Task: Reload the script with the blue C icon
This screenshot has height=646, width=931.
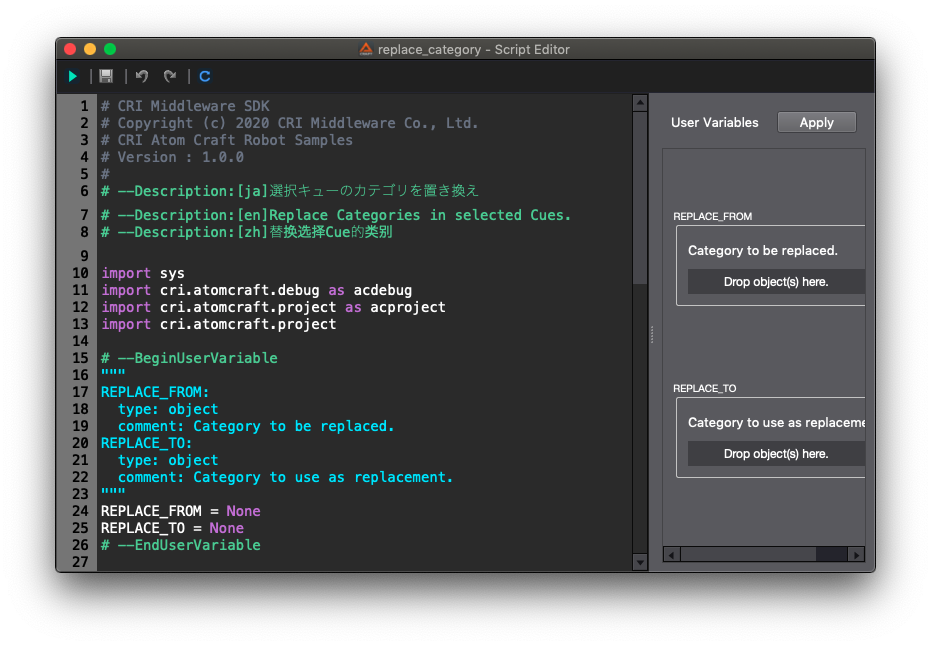Action: [205, 77]
